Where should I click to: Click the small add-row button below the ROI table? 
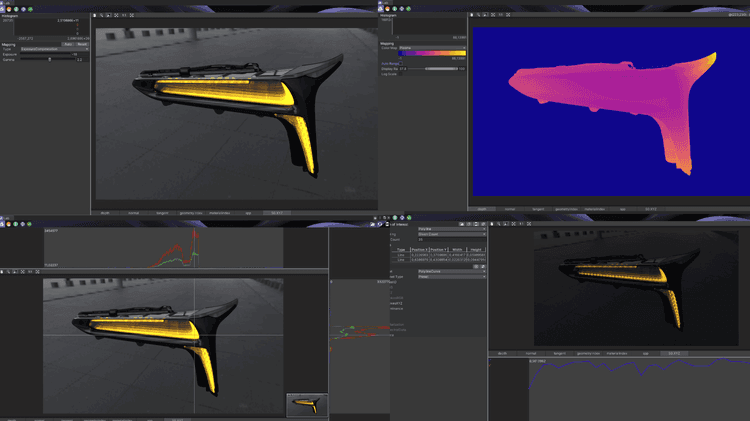476,266
